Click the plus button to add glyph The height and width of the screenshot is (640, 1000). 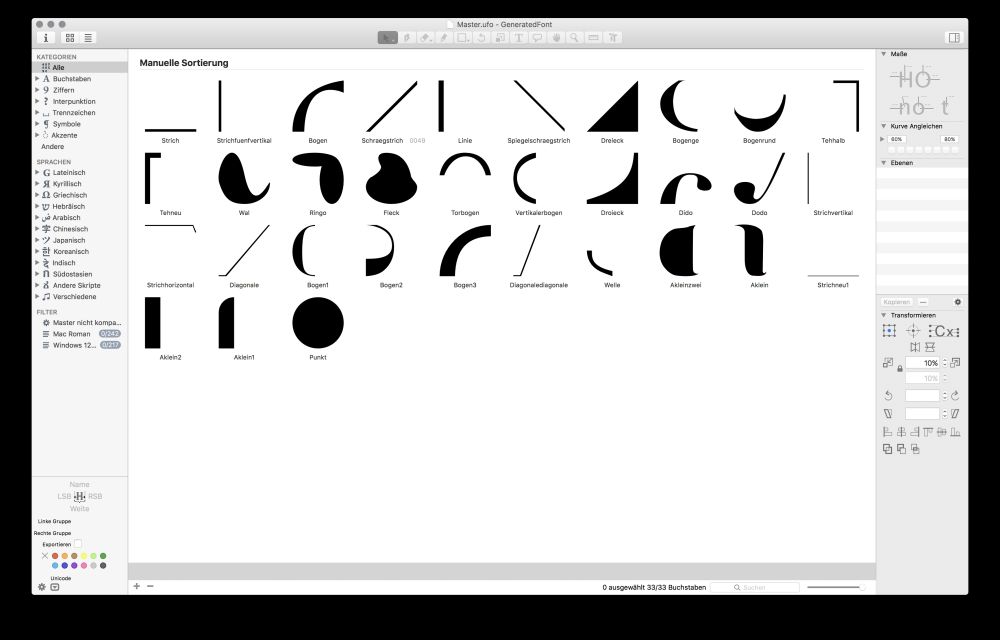pos(137,586)
